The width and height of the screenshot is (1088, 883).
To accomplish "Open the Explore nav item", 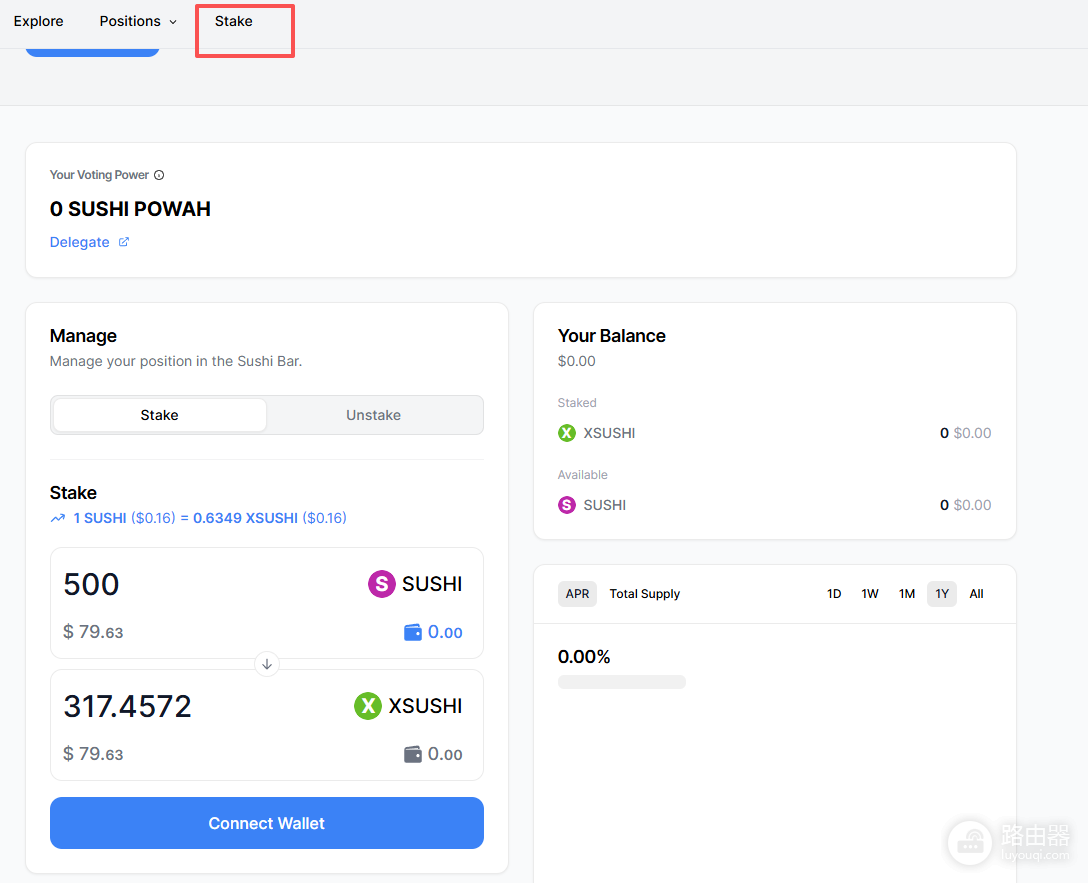I will [38, 22].
